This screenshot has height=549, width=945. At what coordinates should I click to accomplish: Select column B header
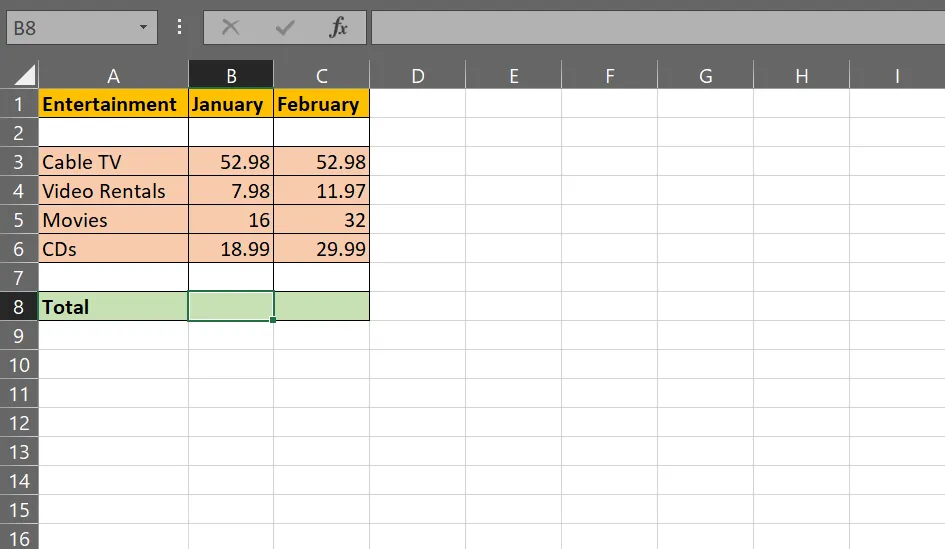(231, 75)
